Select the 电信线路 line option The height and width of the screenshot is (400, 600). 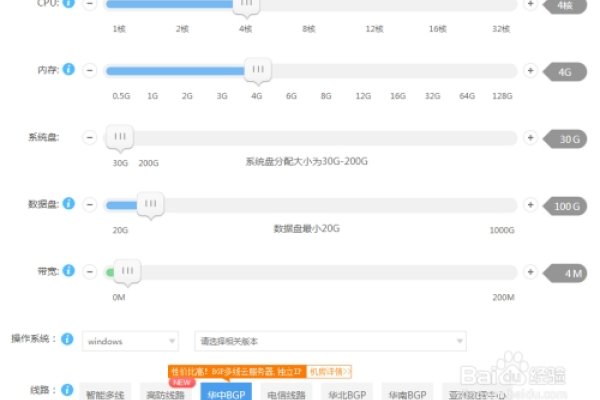click(287, 392)
